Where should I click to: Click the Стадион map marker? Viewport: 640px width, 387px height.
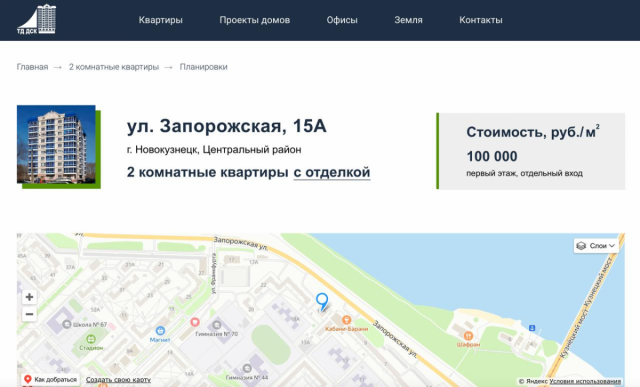click(91, 339)
